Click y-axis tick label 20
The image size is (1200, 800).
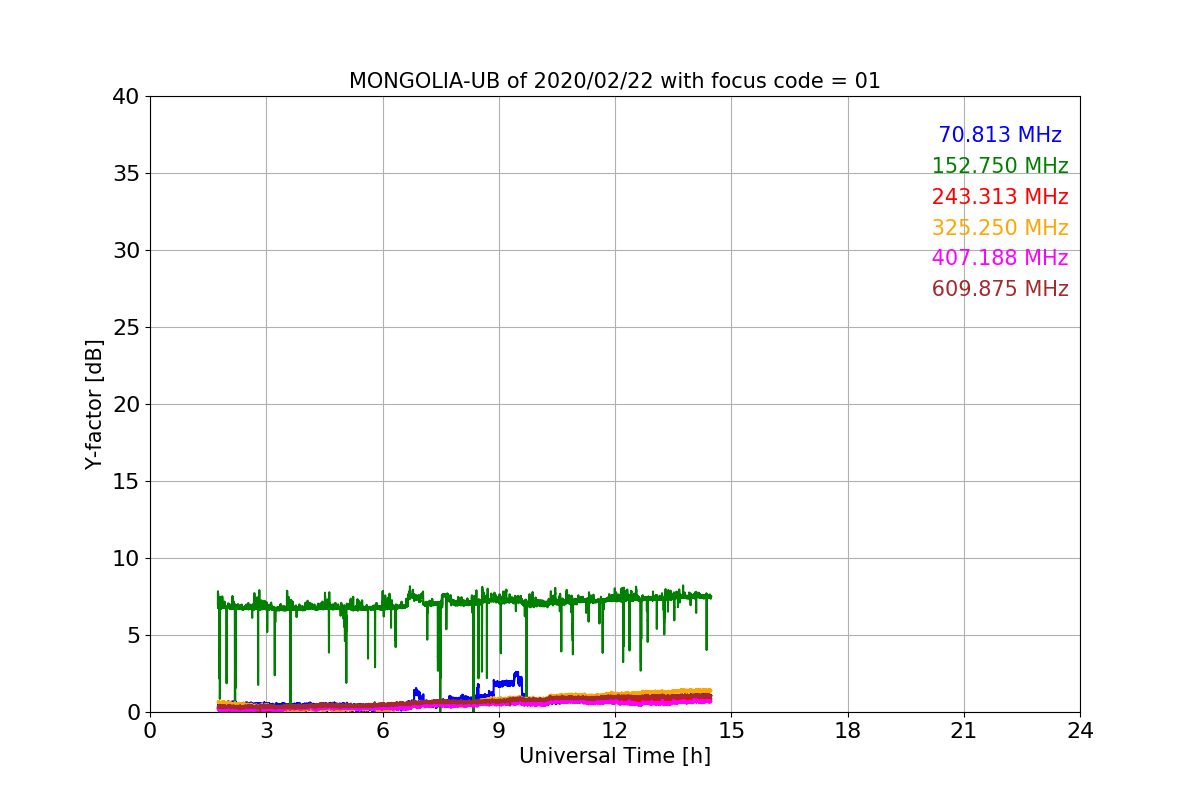click(126, 405)
